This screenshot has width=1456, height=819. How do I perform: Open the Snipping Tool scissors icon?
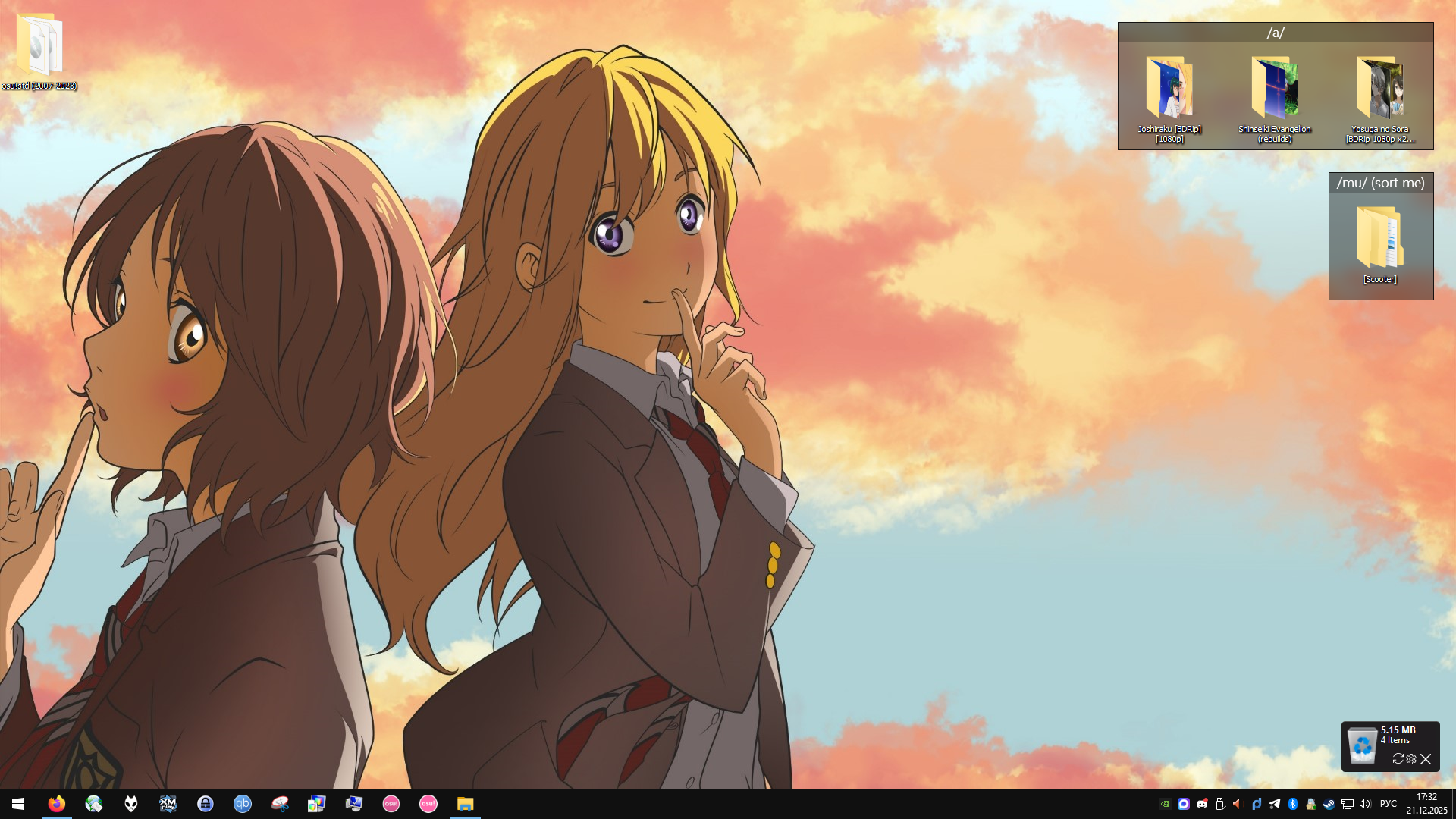[279, 804]
